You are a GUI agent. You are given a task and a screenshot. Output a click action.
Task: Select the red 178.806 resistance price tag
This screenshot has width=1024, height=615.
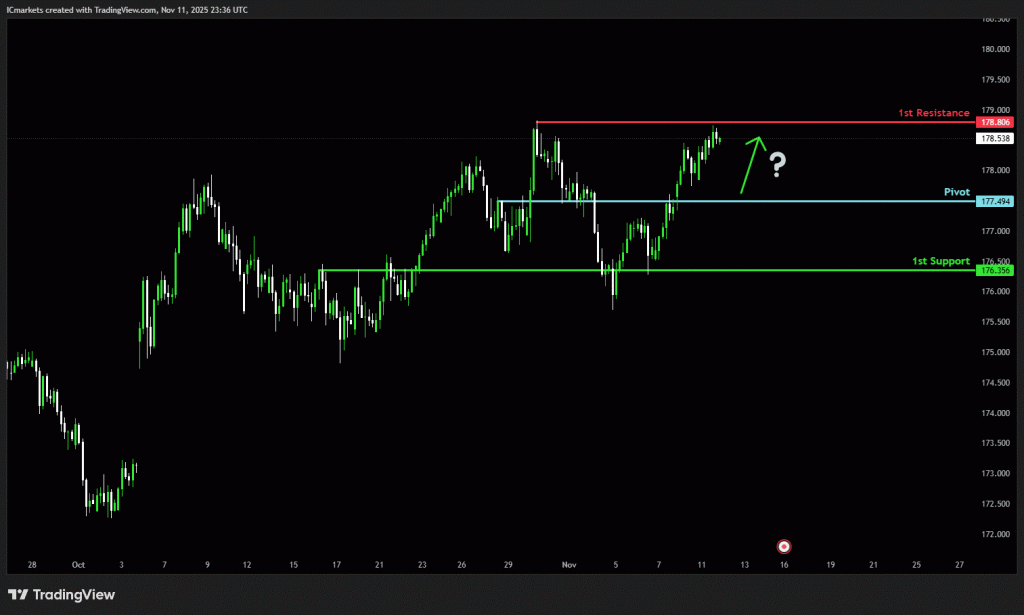(x=996, y=122)
